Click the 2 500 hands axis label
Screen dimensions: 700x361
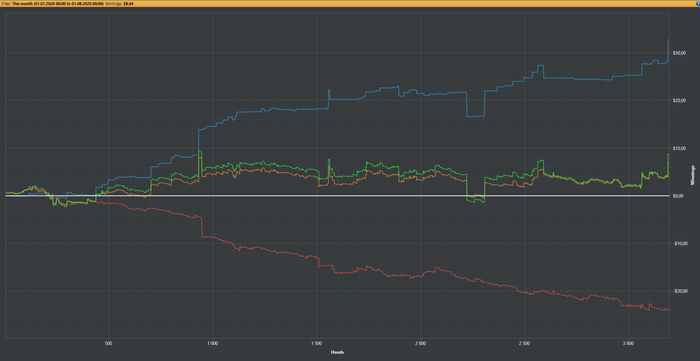(524, 344)
